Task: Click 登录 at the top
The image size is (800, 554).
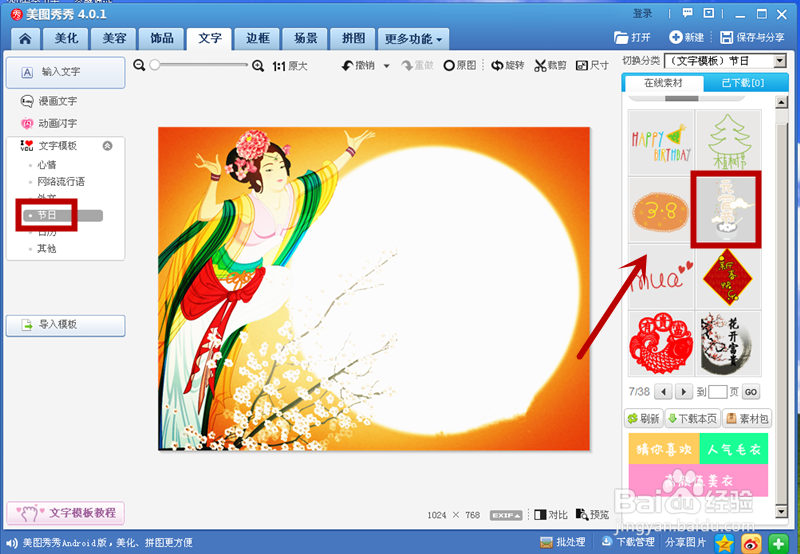Action: click(x=643, y=14)
